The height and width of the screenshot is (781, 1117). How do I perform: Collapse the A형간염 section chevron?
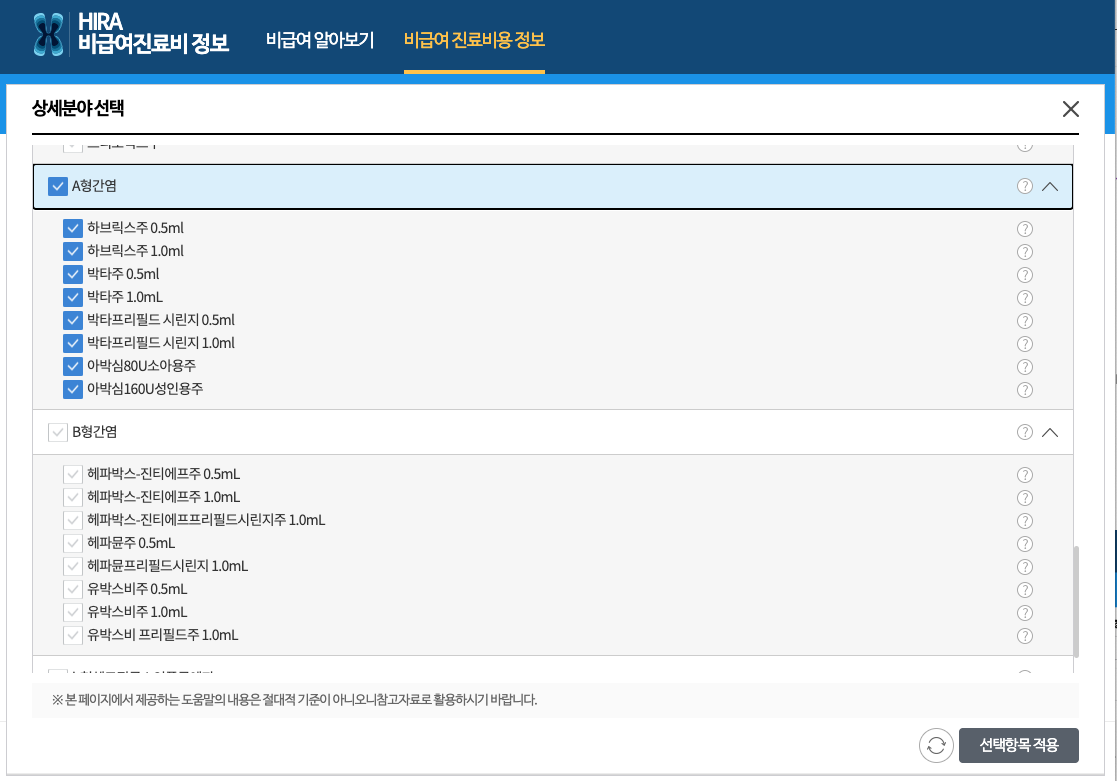1050,186
